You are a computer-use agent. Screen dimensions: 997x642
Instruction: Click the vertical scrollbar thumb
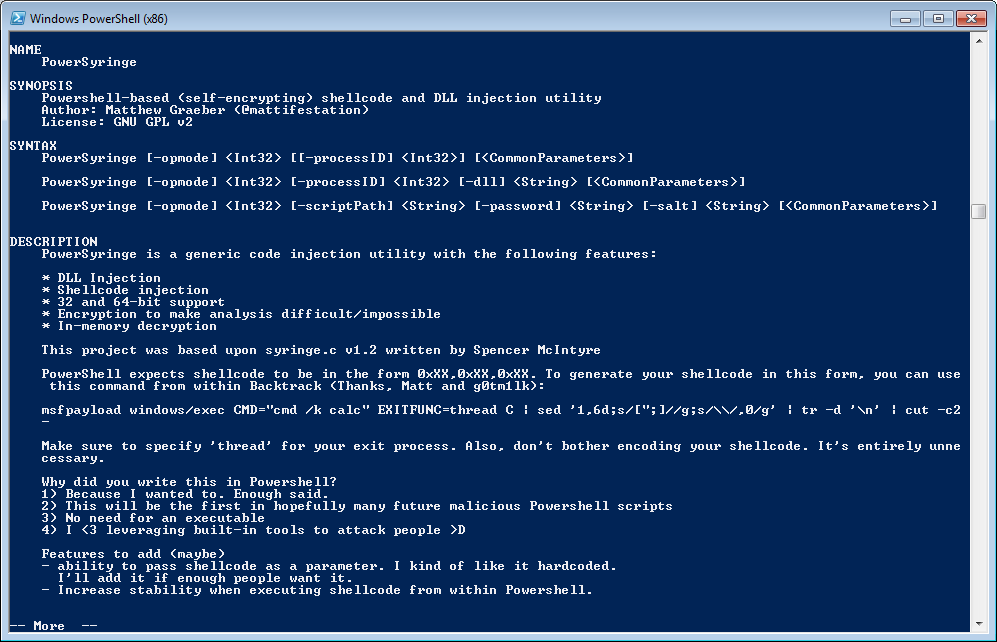979,211
